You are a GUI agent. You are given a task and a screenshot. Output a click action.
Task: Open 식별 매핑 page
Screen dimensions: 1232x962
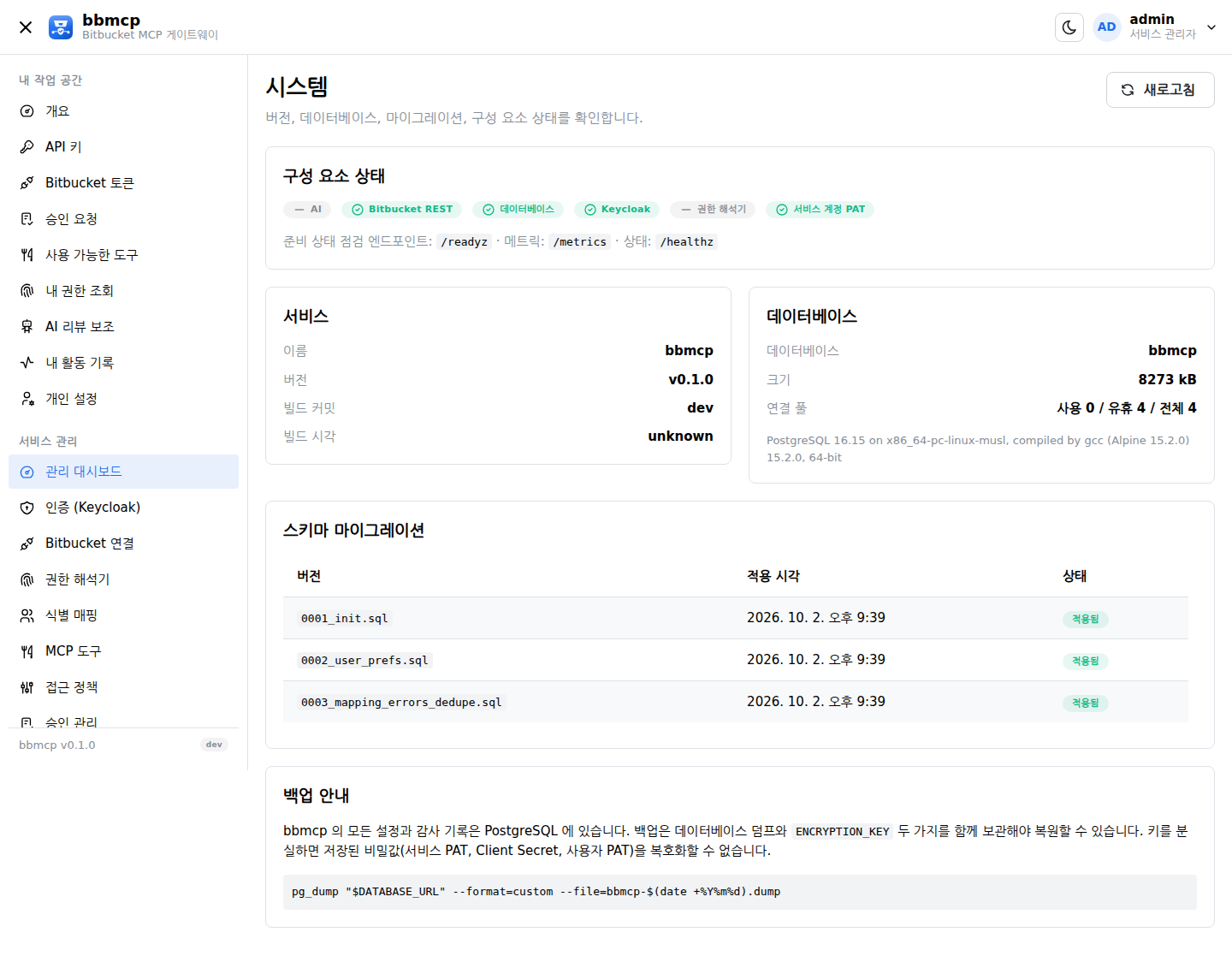point(123,615)
